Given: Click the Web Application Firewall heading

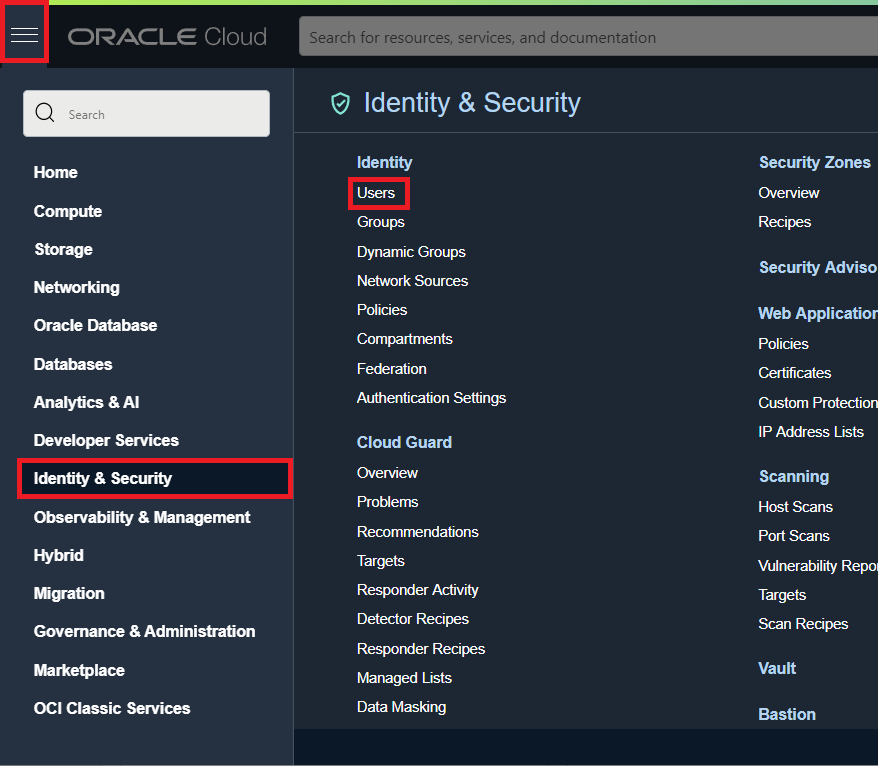Looking at the screenshot, I should click(x=818, y=314).
